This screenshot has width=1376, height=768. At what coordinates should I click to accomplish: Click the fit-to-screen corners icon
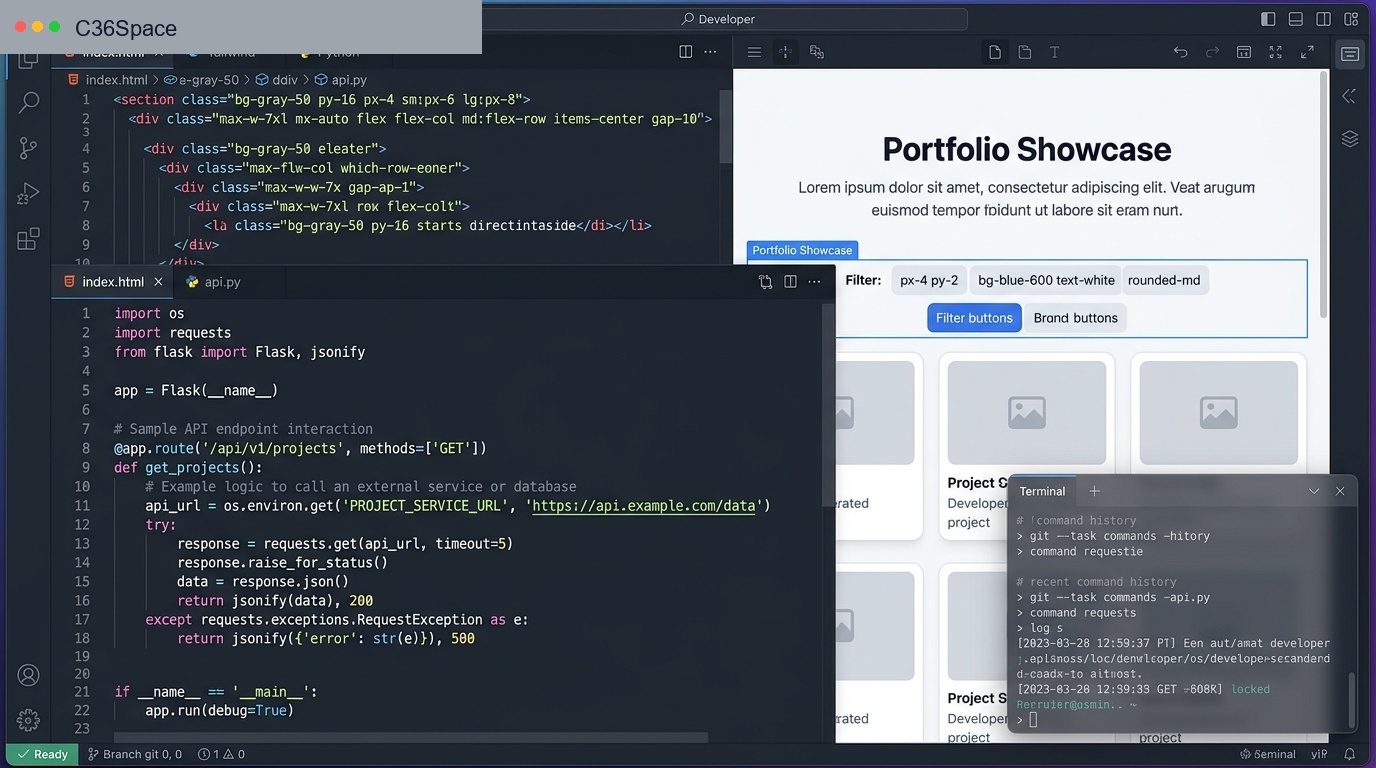(1275, 52)
